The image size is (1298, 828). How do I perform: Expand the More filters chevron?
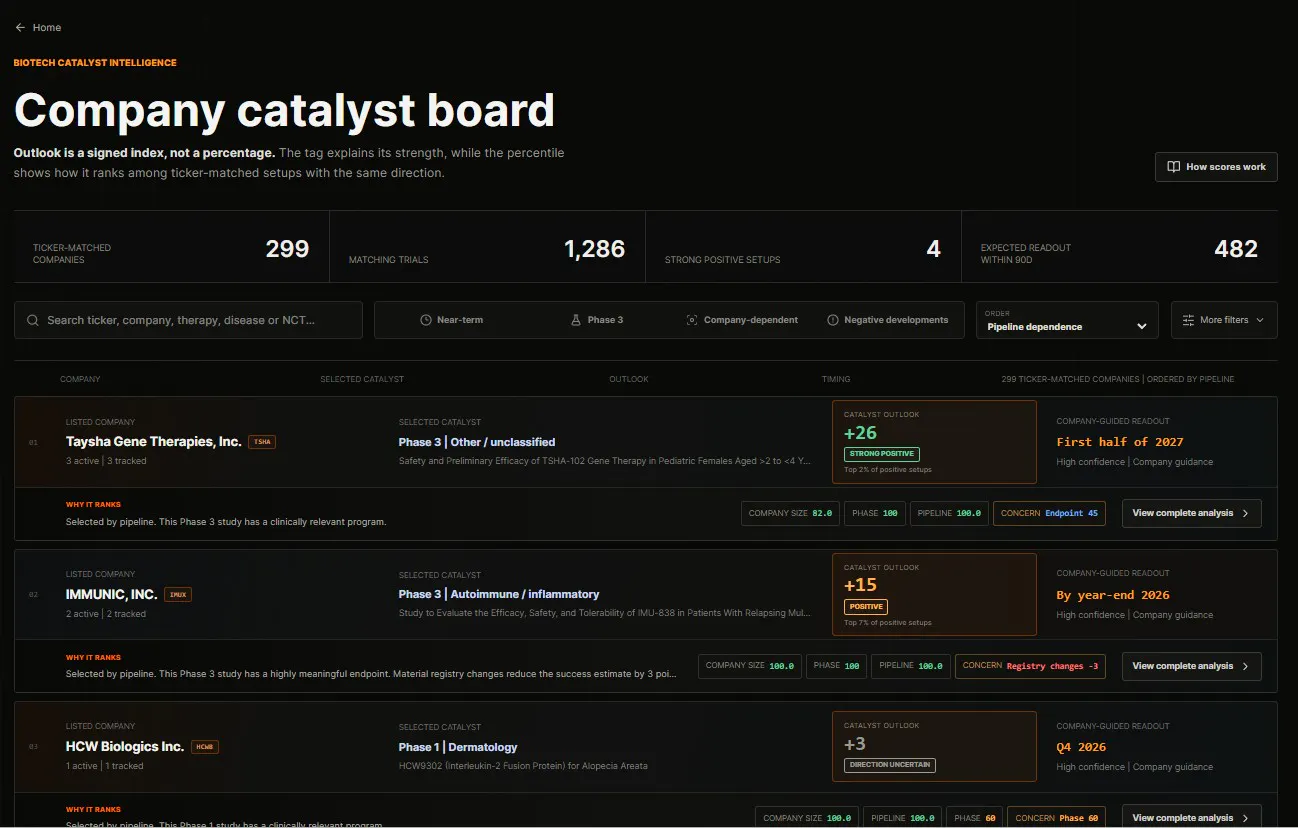1260,320
